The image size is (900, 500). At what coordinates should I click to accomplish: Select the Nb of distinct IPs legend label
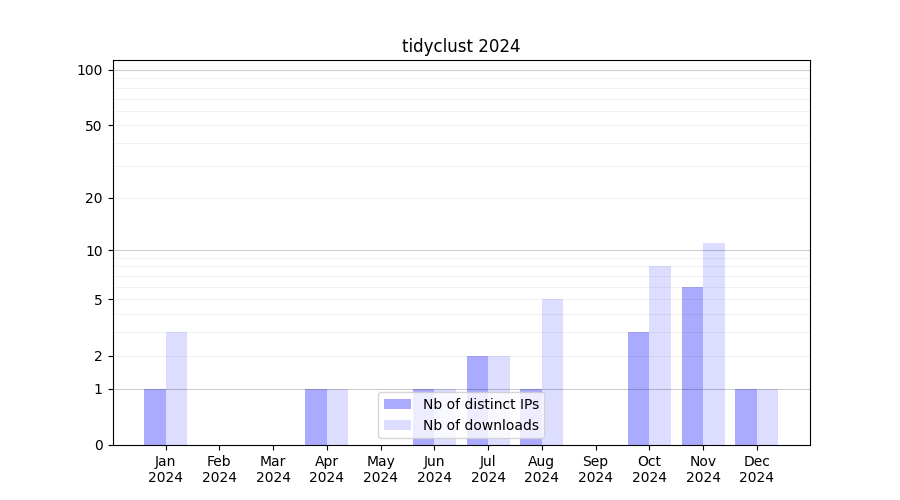click(x=480, y=404)
